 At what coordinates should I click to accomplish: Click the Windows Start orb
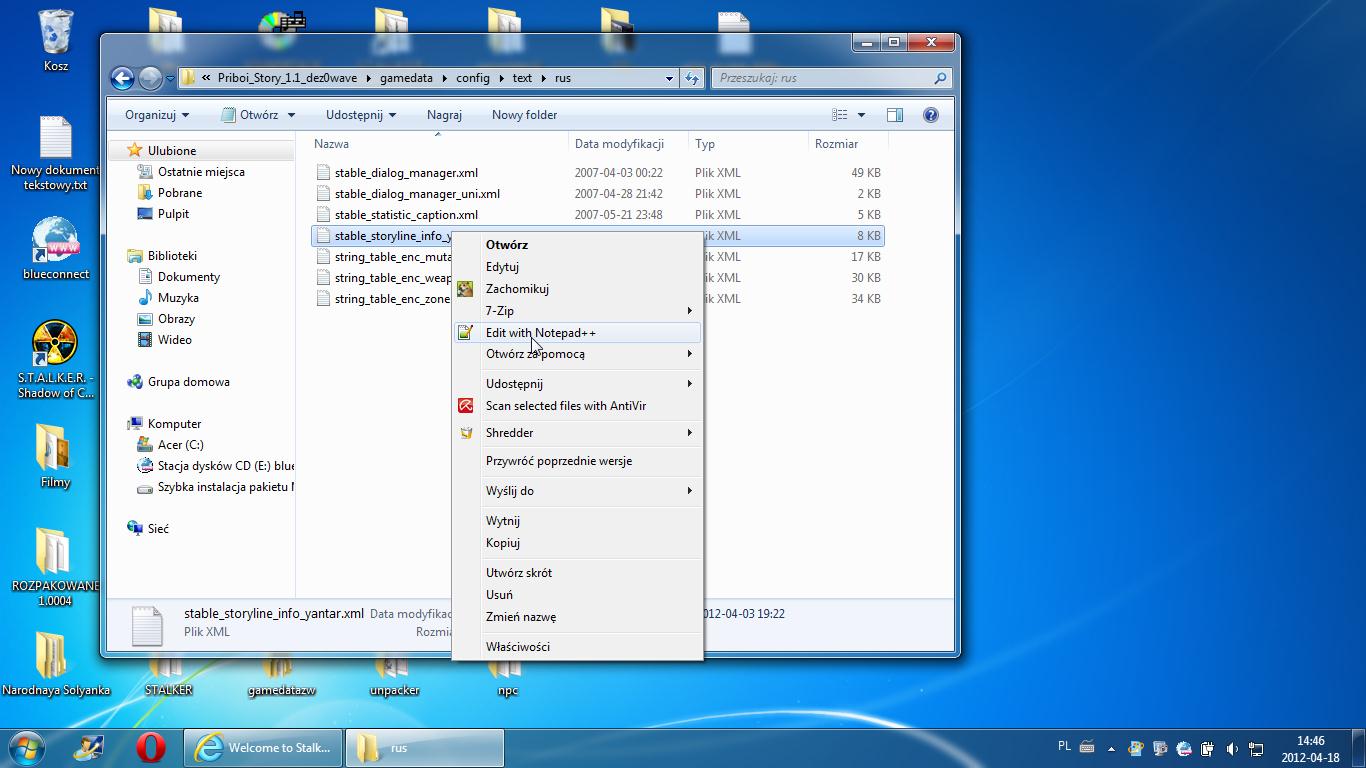(26, 747)
